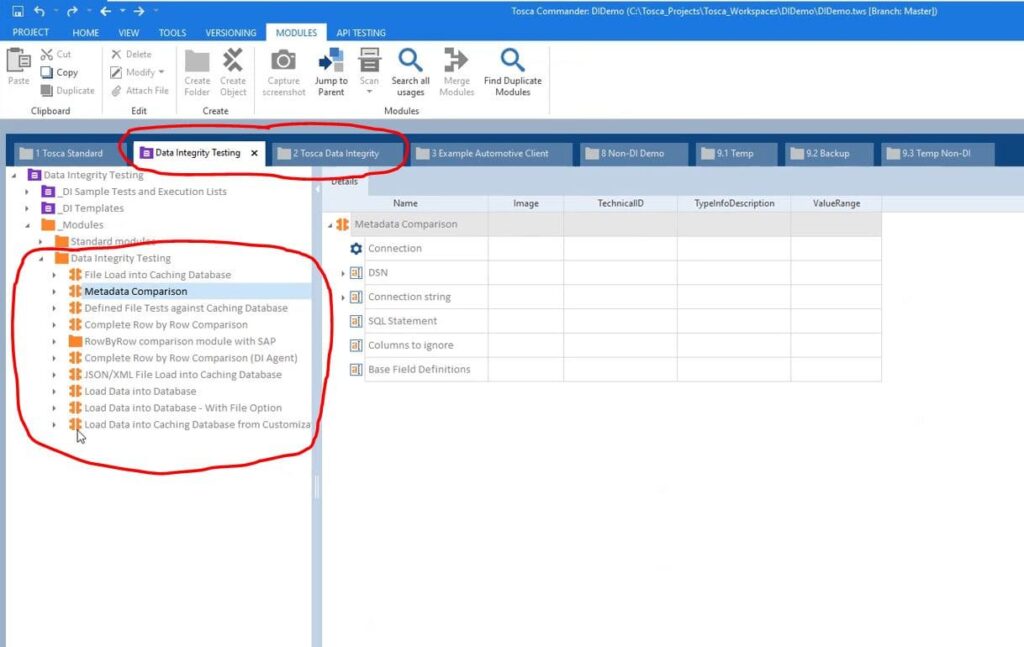Click the Undo arrow in the title bar
The height and width of the screenshot is (647, 1024).
click(x=39, y=11)
